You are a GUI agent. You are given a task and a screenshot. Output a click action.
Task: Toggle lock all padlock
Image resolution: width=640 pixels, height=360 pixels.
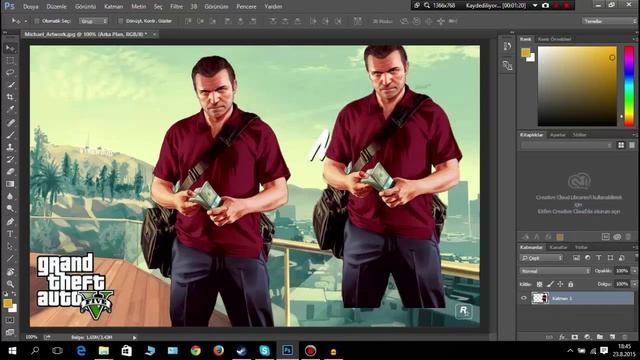[x=571, y=284]
